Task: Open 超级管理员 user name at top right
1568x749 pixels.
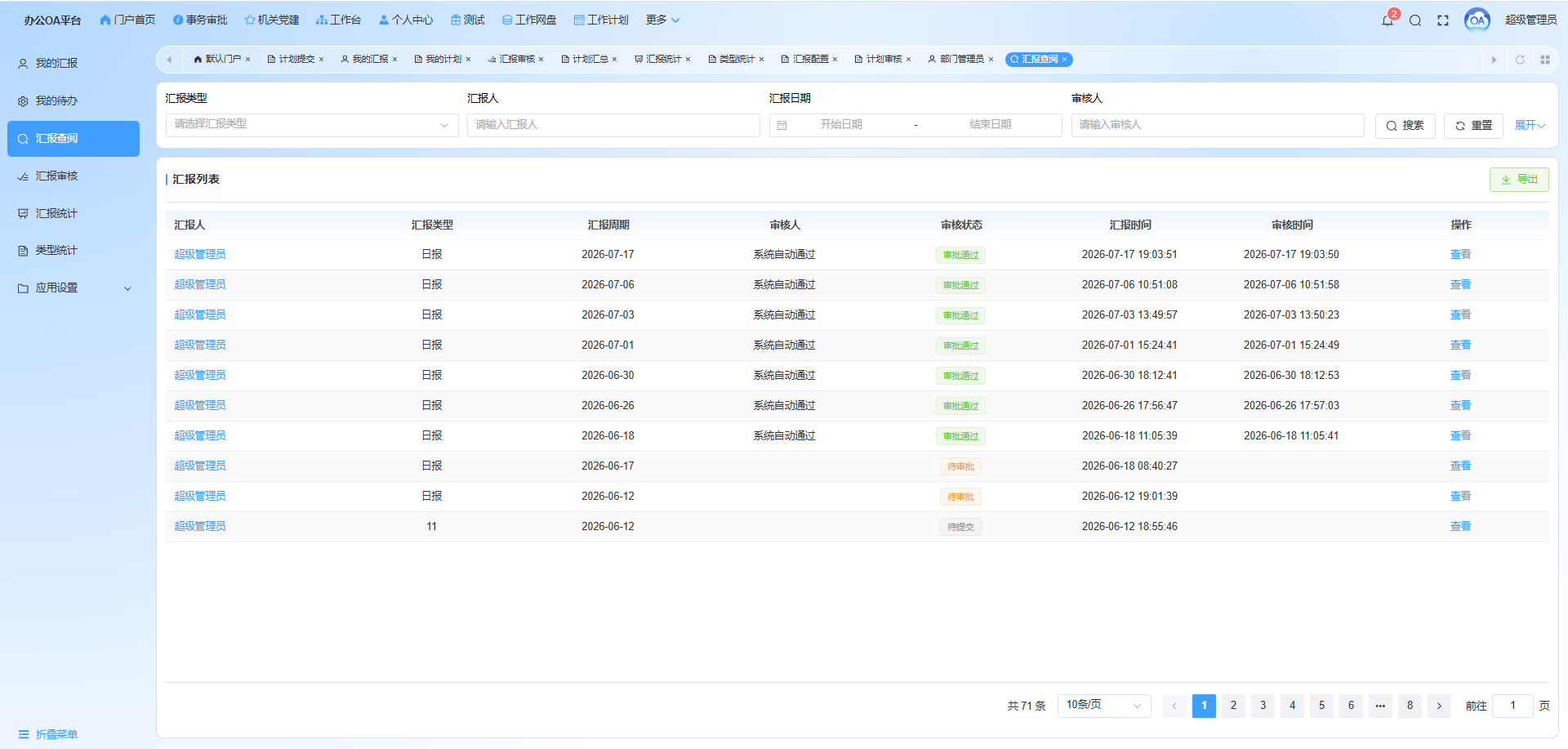Action: pos(1530,20)
